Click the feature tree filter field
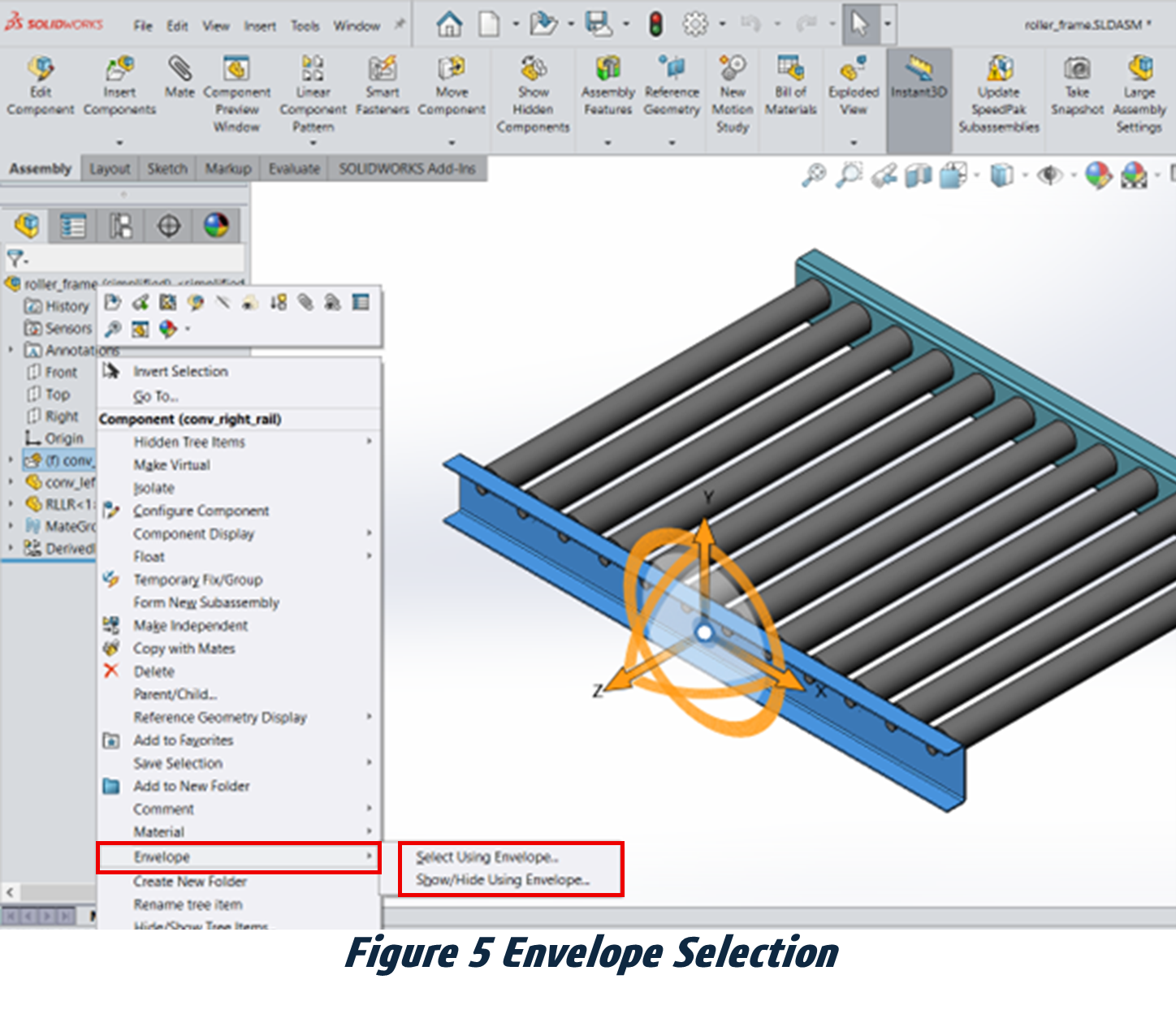 click(130, 259)
